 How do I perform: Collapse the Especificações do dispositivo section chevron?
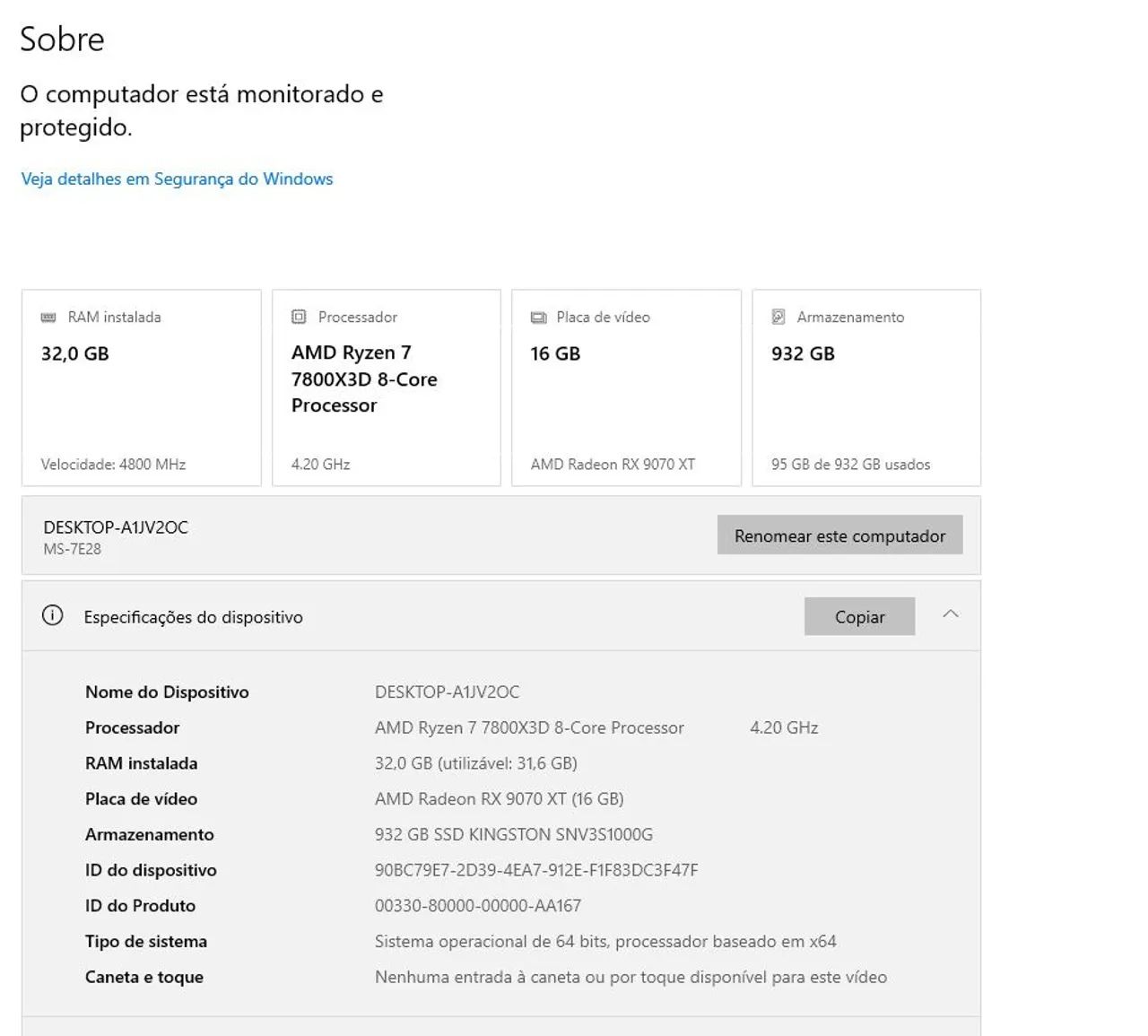[951, 614]
